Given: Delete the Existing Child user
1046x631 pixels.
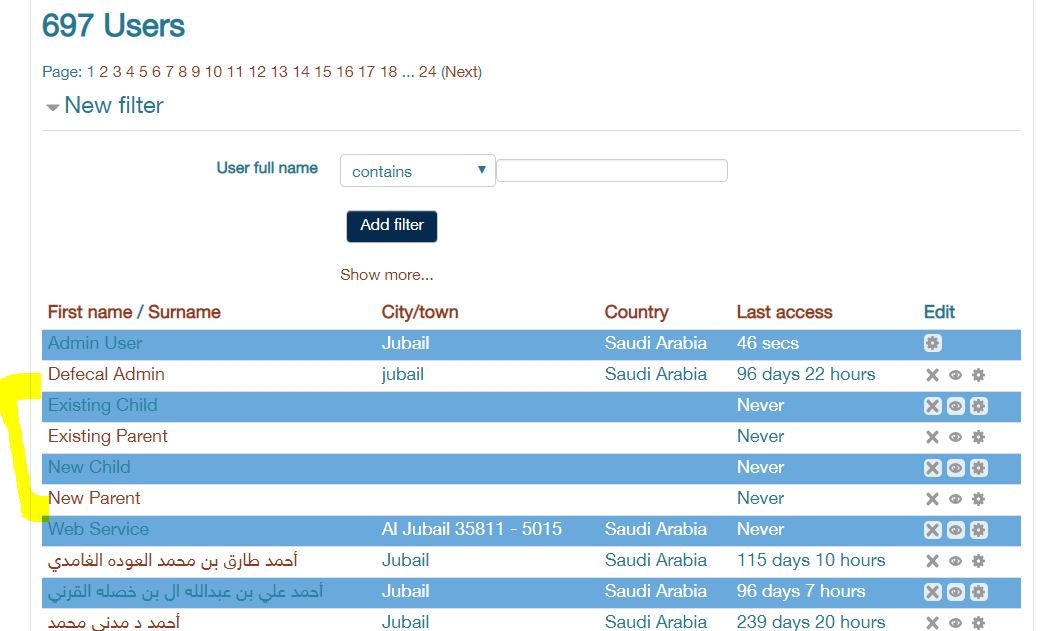Looking at the screenshot, I should tap(932, 406).
